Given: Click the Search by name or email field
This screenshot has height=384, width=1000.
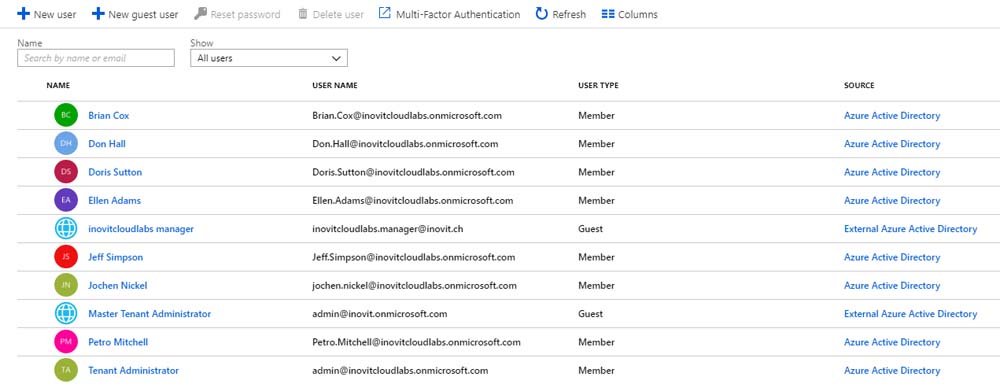Looking at the screenshot, I should (96, 58).
